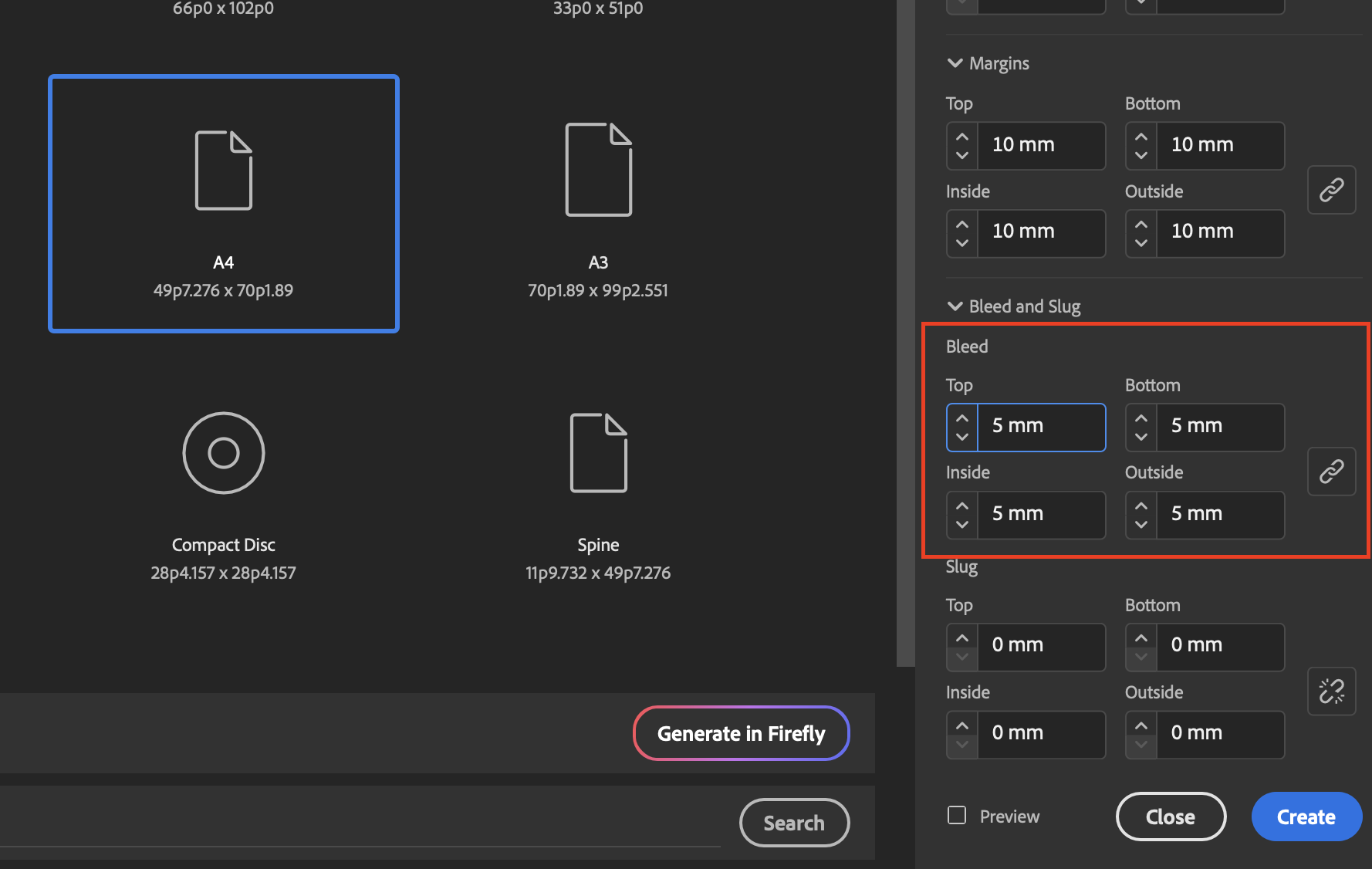Decrease Margins Outside with down arrow
The image size is (1372, 869).
click(x=1141, y=242)
